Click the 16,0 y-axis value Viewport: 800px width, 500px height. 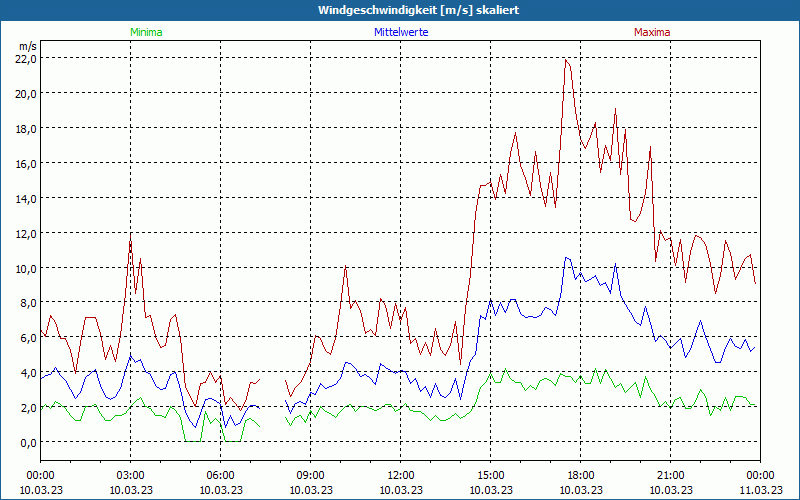tap(25, 163)
